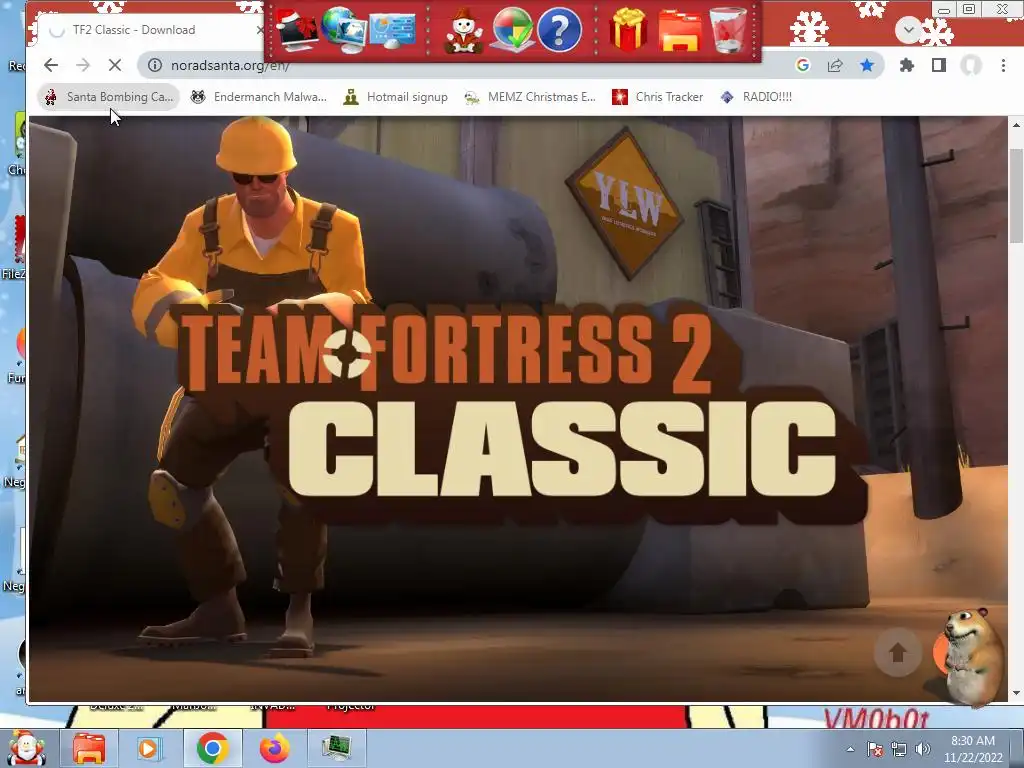
Task: Open the RADIO!!!! bookmark
Action: pyautogui.click(x=756, y=97)
